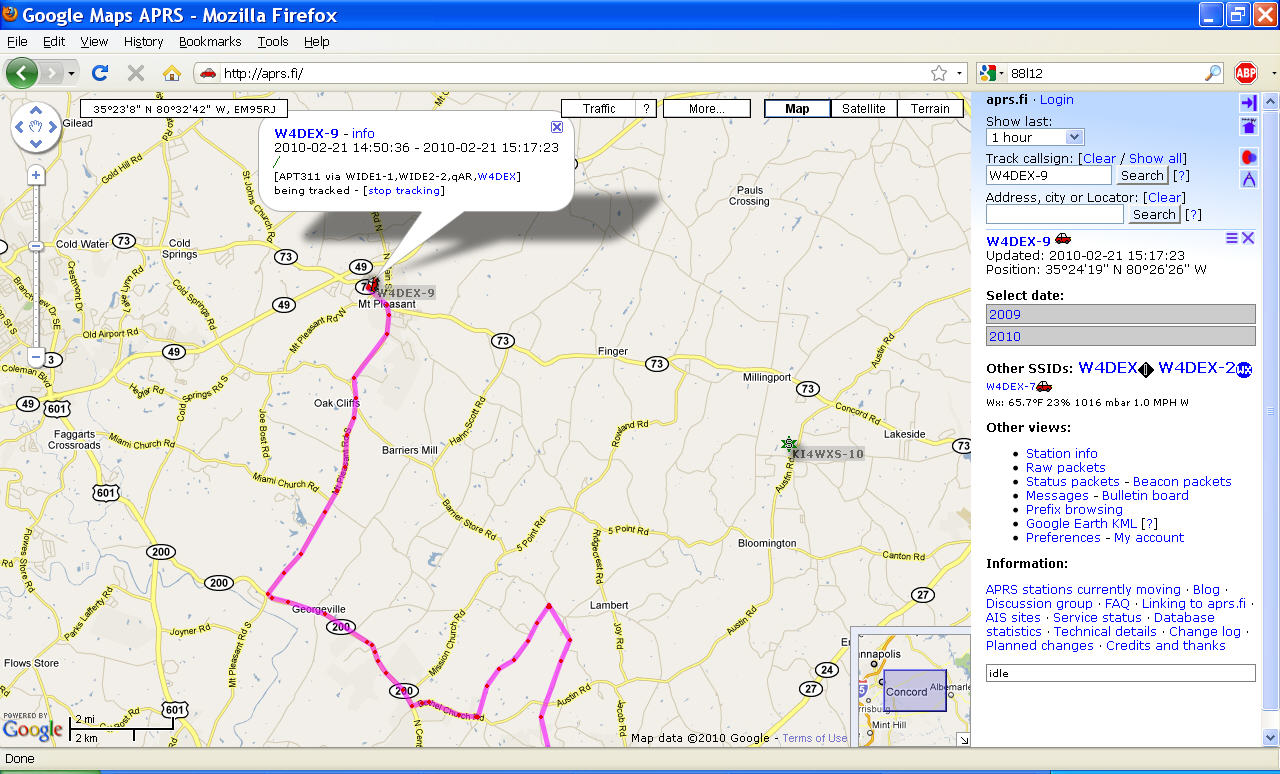Image resolution: width=1280 pixels, height=774 pixels.
Task: Click the W4DEX-7 car icon
Action: (x=1044, y=386)
